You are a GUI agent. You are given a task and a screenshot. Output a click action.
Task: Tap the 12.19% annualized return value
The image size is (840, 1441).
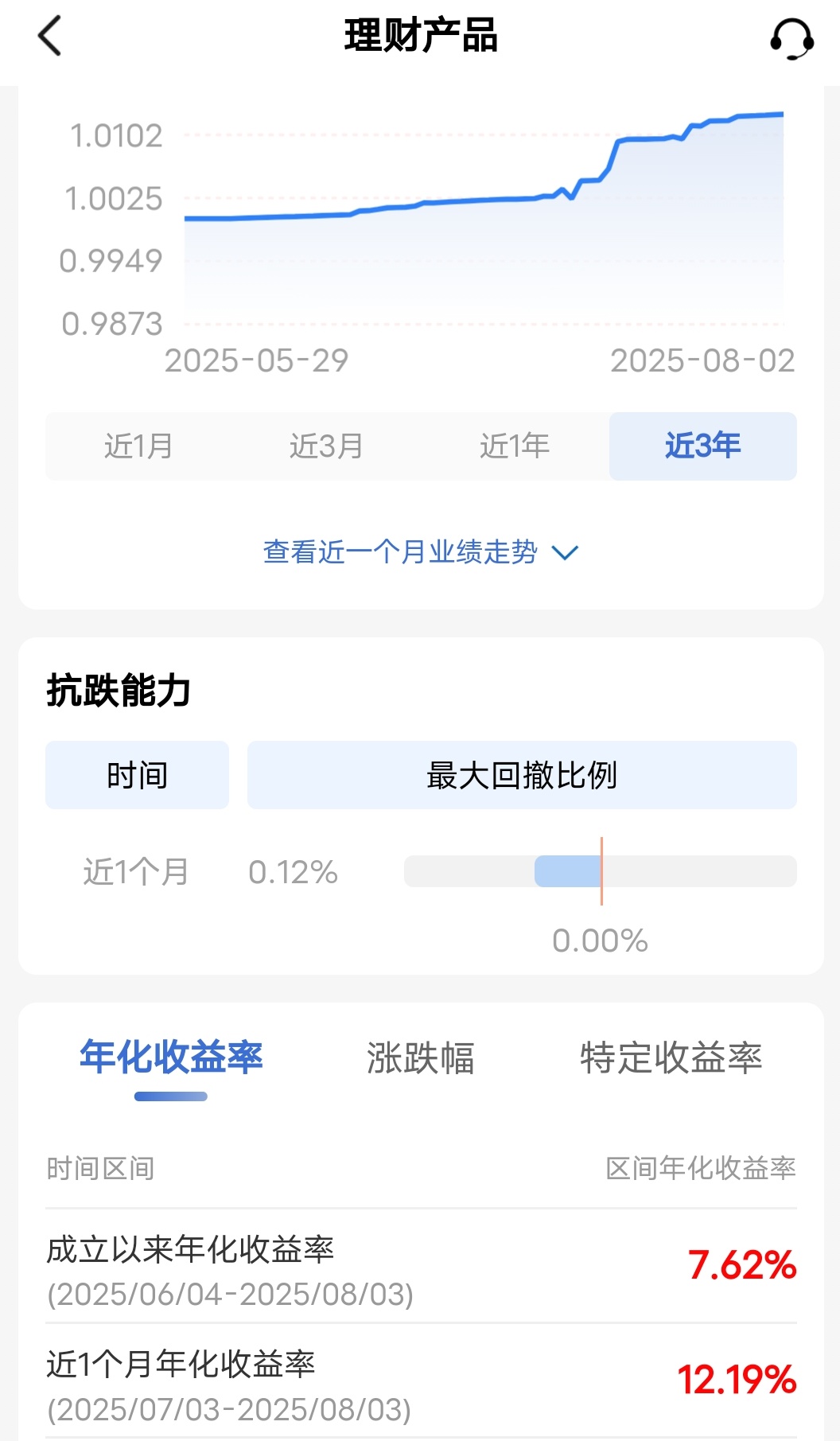click(x=737, y=1380)
